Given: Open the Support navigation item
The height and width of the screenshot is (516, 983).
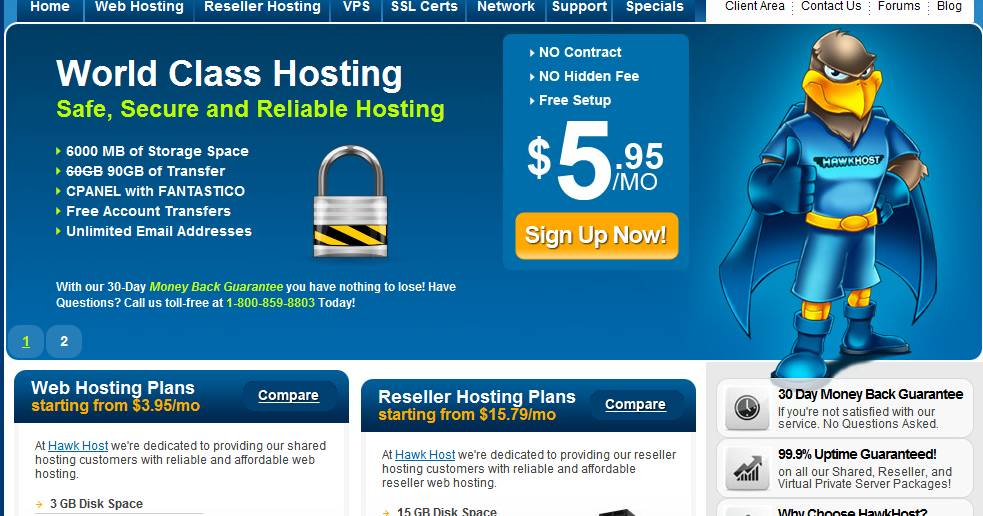Looking at the screenshot, I should pyautogui.click(x=579, y=7).
